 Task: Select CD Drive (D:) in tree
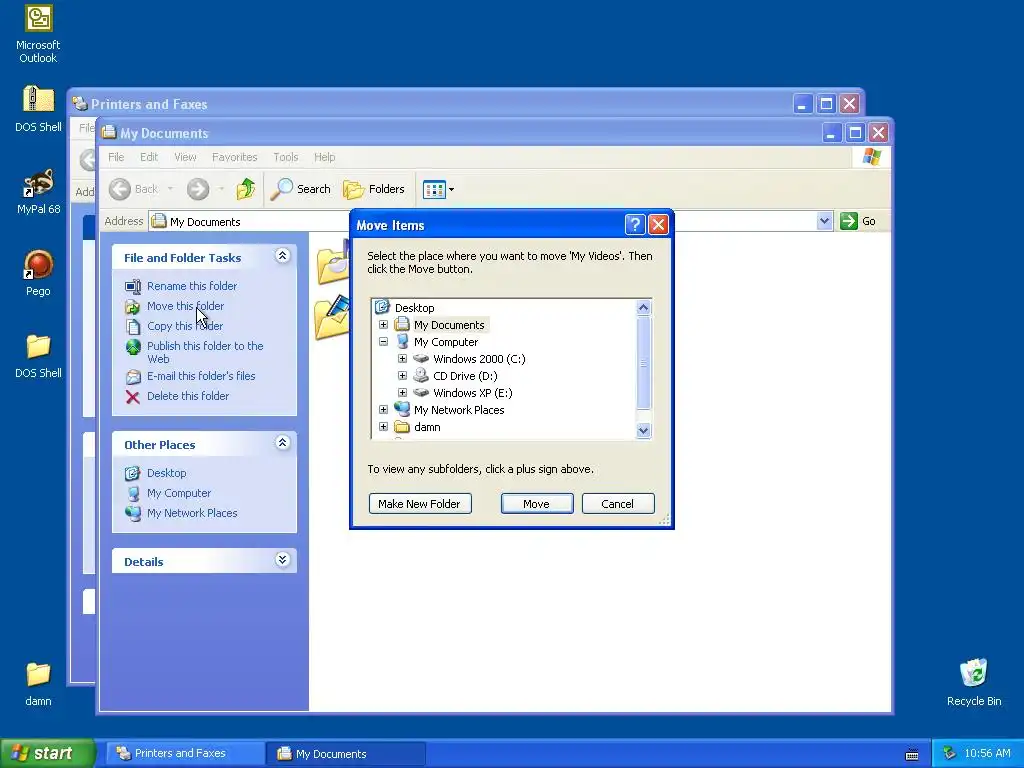[465, 376]
